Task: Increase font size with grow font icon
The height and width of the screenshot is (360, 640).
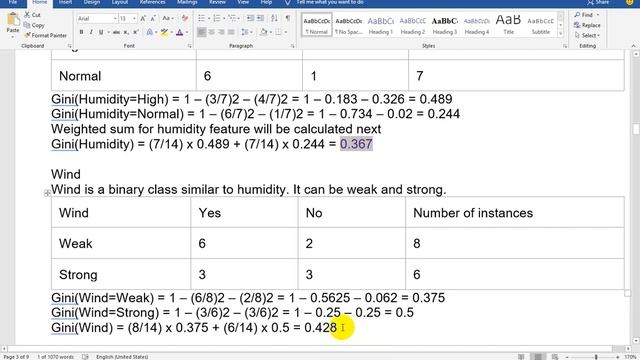Action: tap(143, 18)
